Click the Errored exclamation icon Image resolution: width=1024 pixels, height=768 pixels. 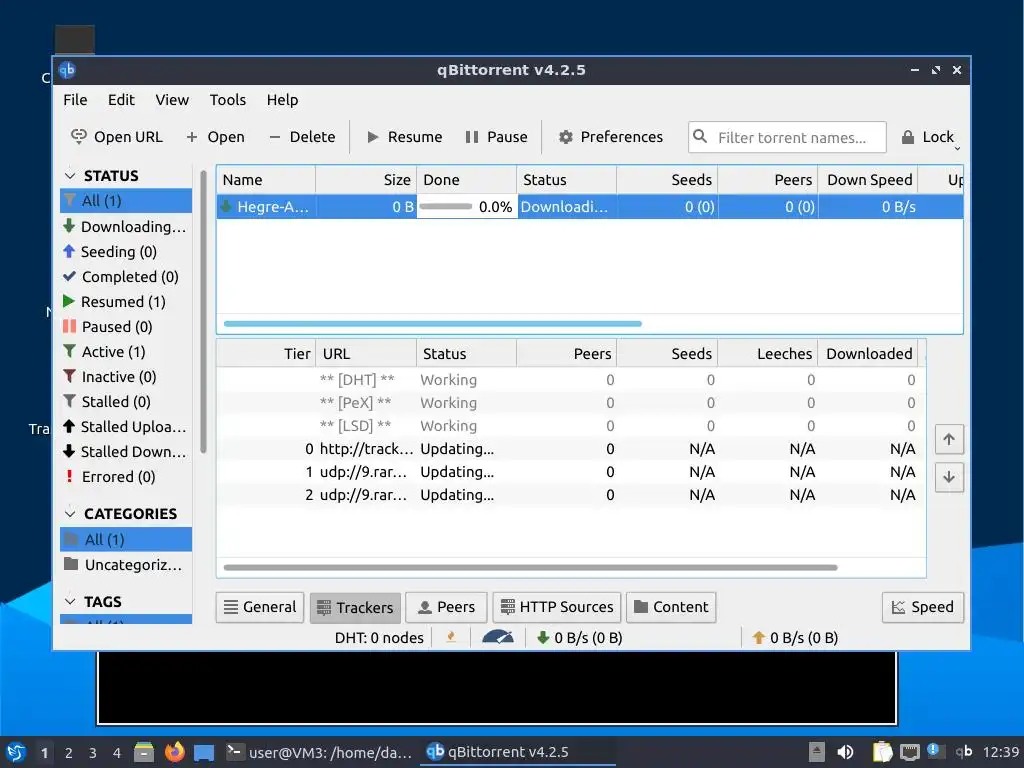coord(69,476)
